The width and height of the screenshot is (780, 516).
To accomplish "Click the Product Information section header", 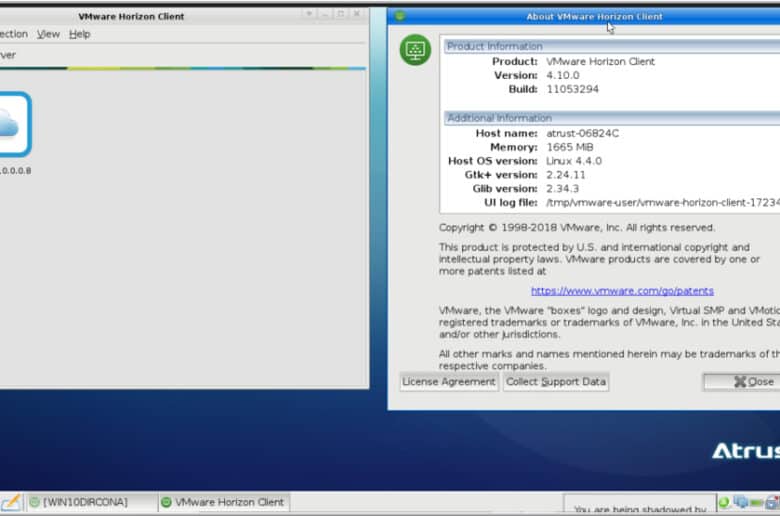I will pos(612,46).
